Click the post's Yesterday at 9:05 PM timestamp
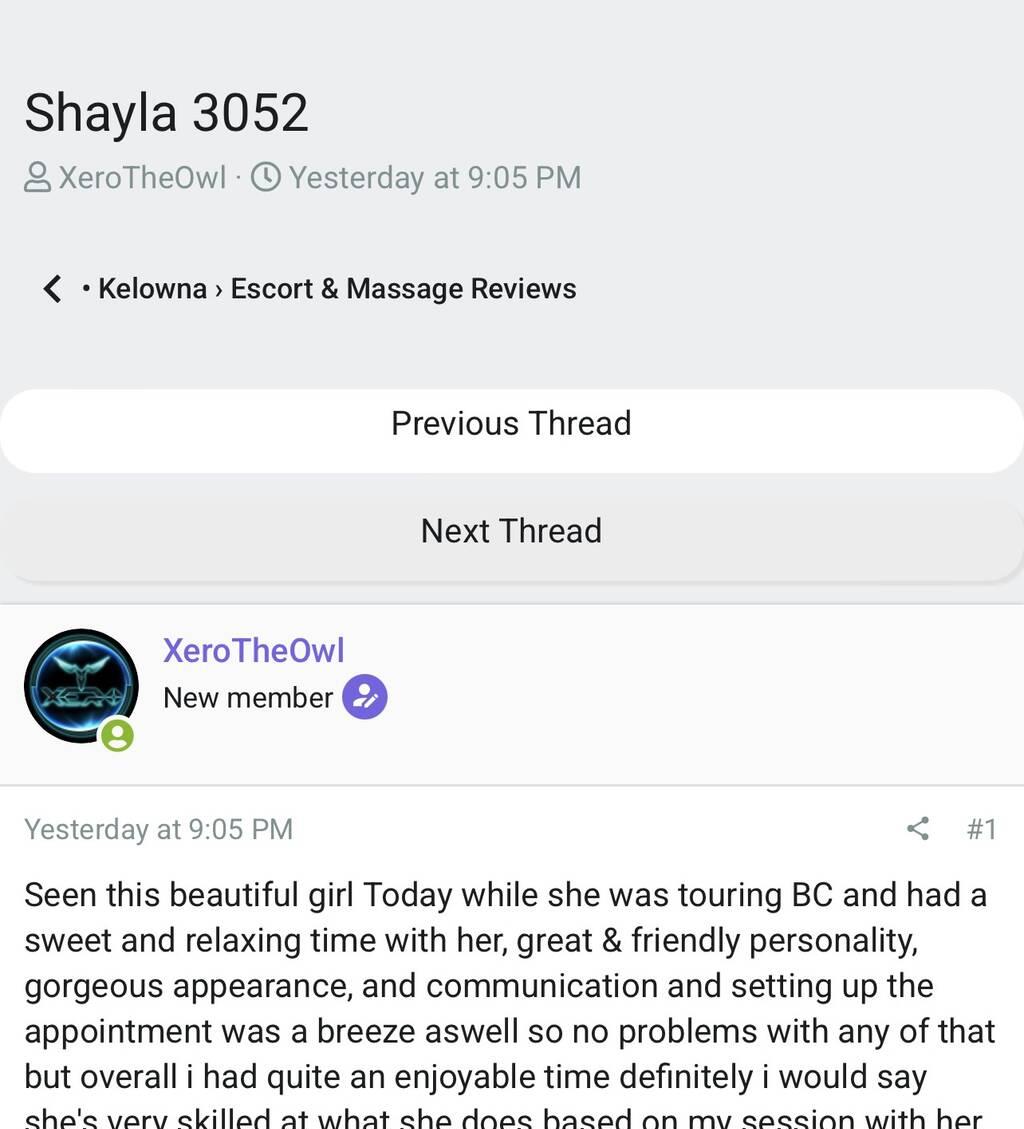The height and width of the screenshot is (1129, 1024). [x=158, y=829]
